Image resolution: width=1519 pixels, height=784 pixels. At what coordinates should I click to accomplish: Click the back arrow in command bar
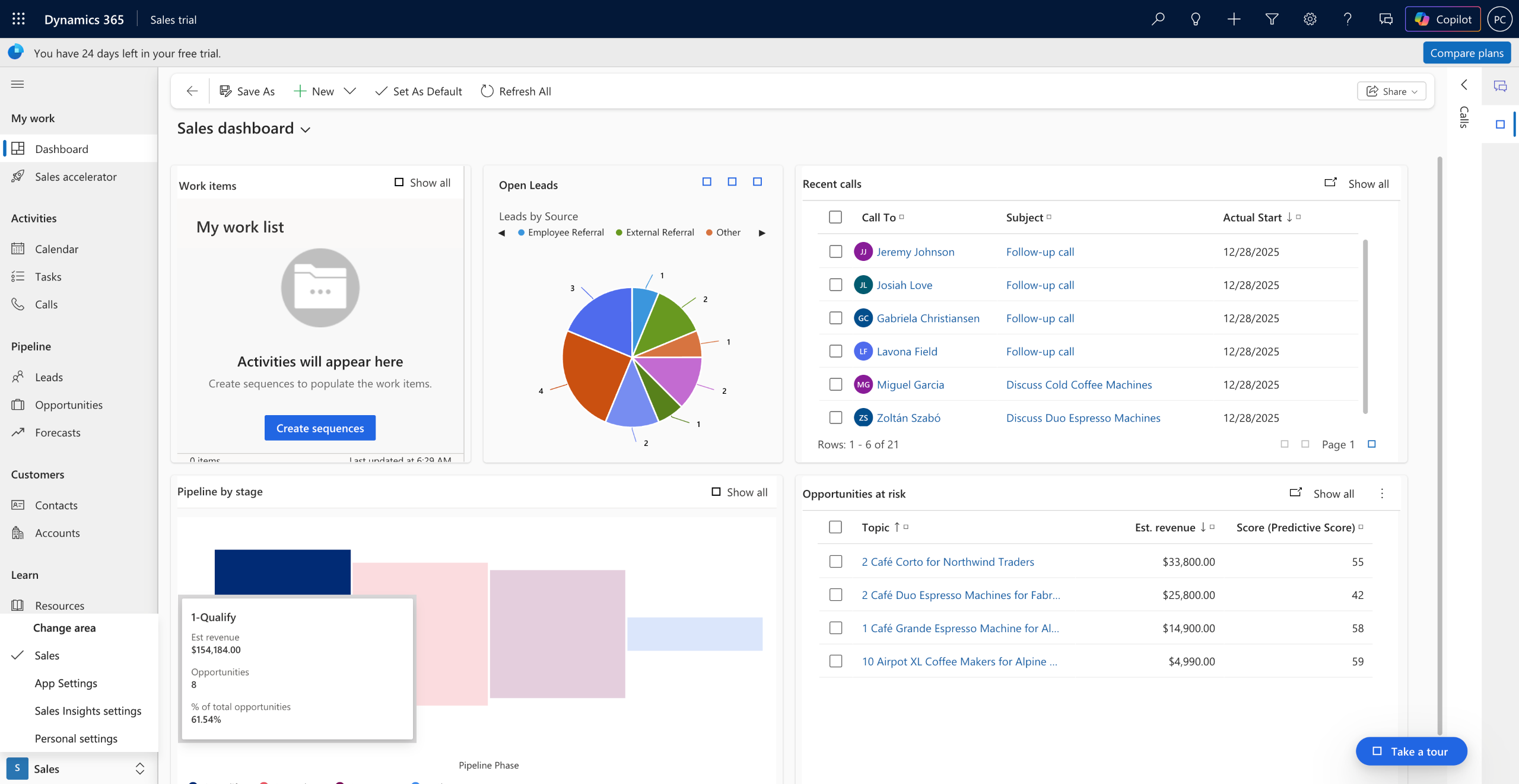pos(192,91)
